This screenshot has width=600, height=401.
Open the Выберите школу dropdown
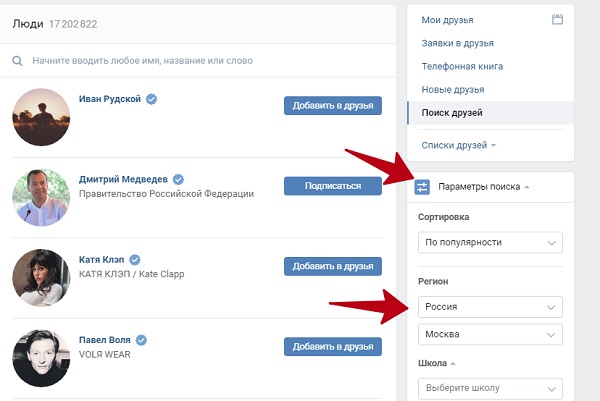click(490, 388)
